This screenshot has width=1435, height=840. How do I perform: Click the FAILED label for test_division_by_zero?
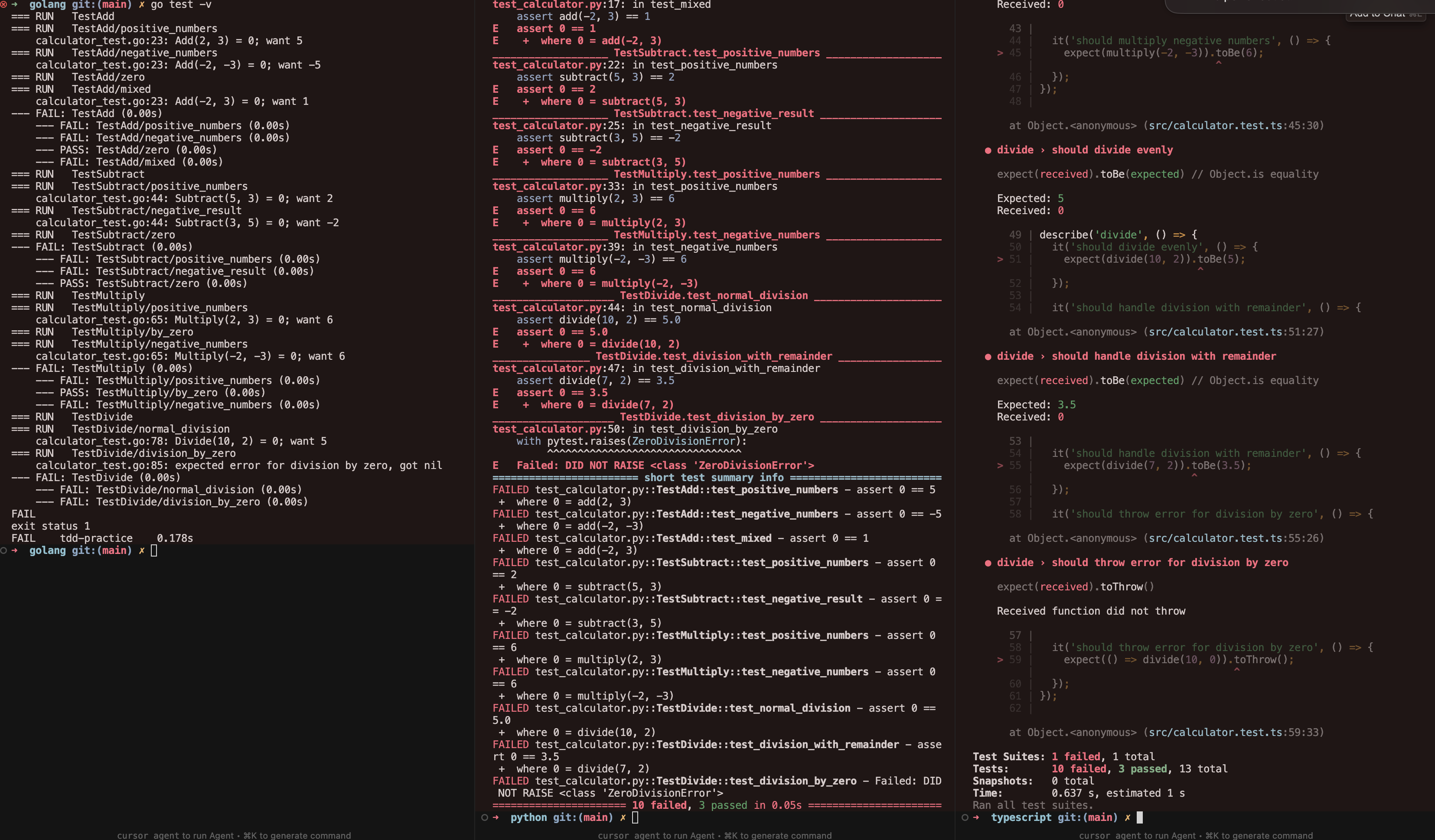click(x=511, y=781)
